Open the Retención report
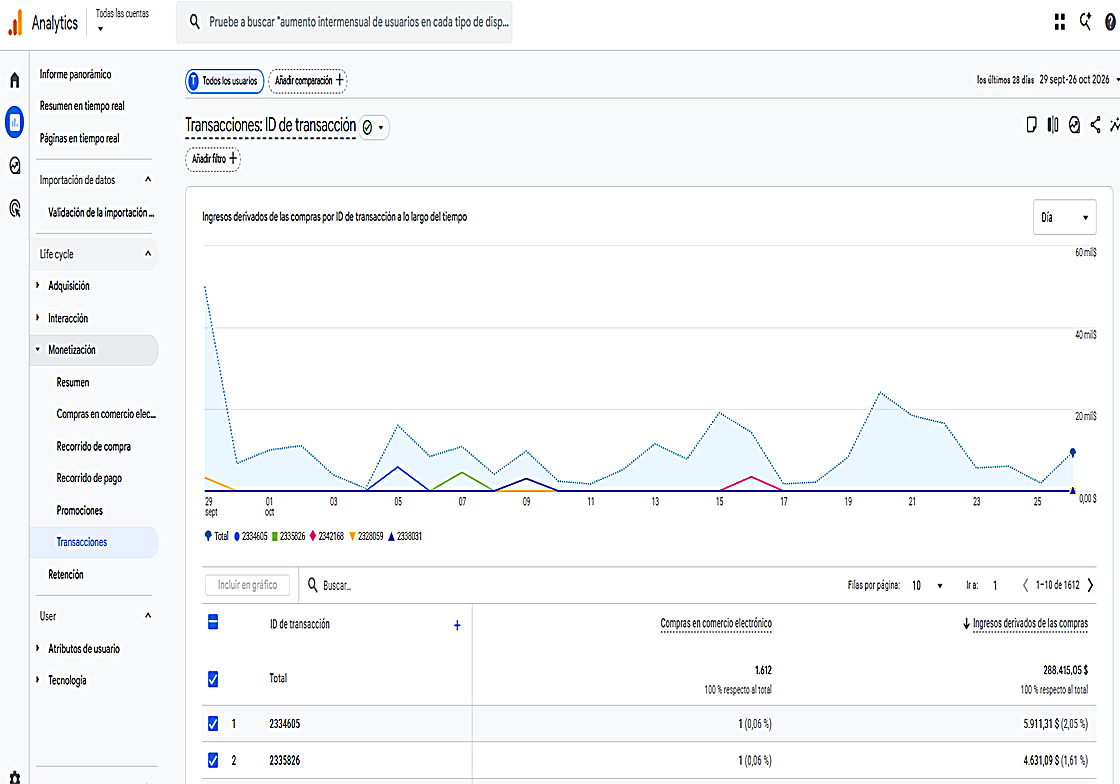The width and height of the screenshot is (1120, 784). pos(66,574)
